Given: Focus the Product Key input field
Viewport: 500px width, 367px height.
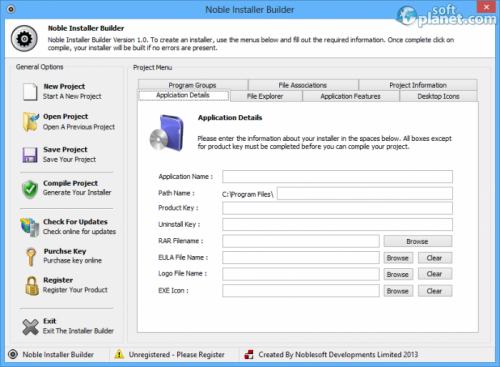Looking at the screenshot, I should tap(337, 208).
